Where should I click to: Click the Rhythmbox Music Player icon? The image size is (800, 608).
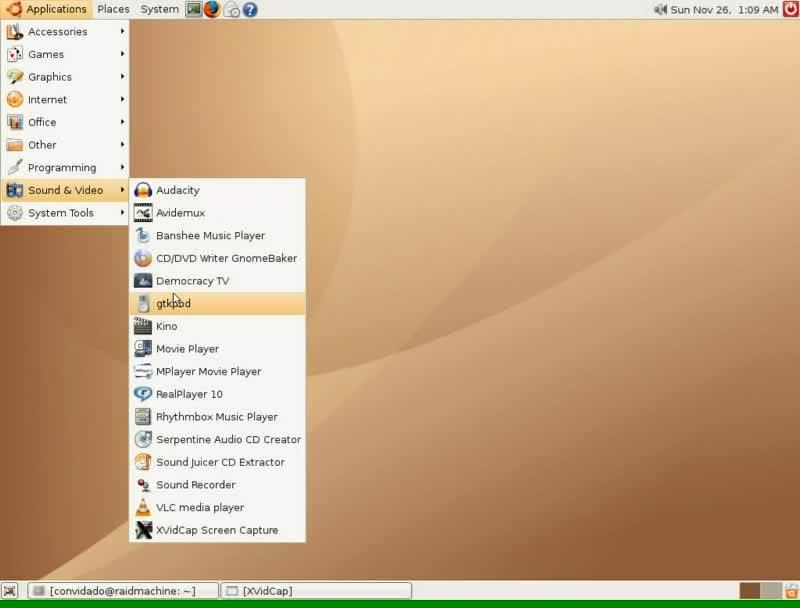143,417
